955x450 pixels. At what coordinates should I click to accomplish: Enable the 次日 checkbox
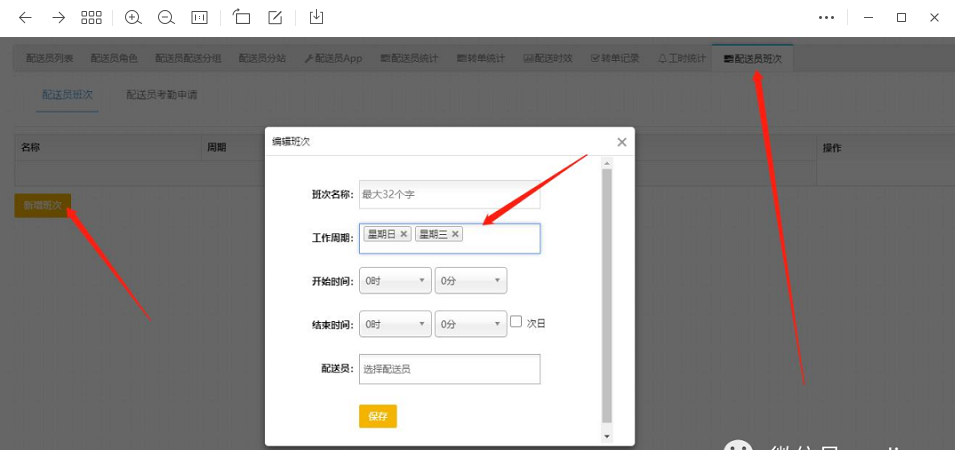pos(516,322)
